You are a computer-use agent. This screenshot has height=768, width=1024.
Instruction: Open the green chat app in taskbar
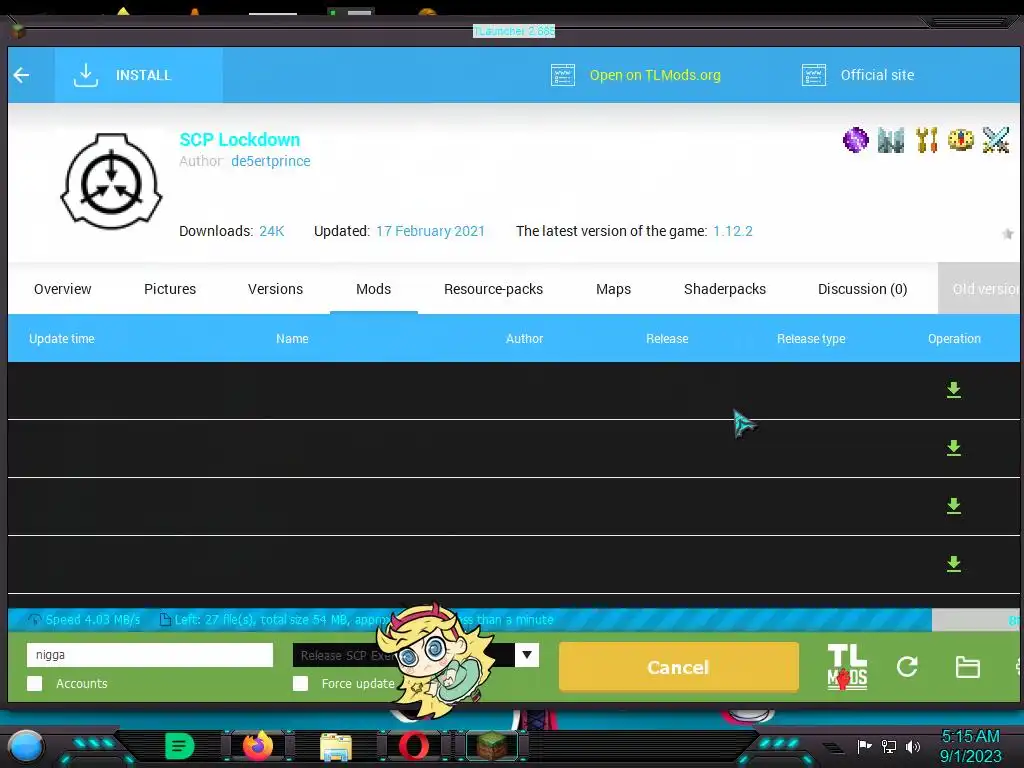[x=180, y=746]
